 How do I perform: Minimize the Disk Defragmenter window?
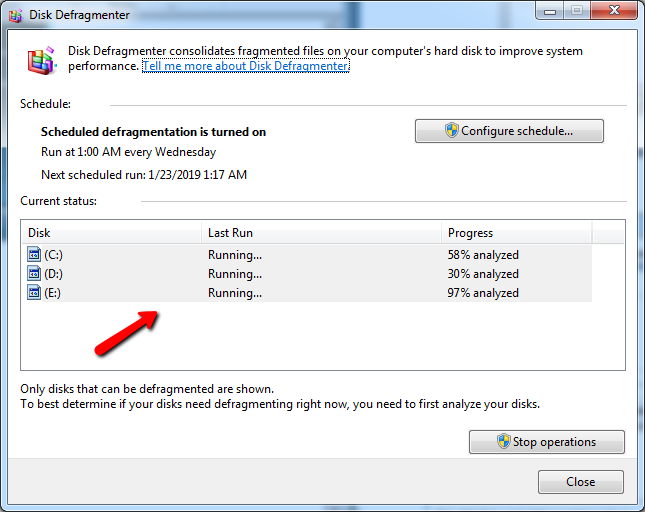[548, 11]
